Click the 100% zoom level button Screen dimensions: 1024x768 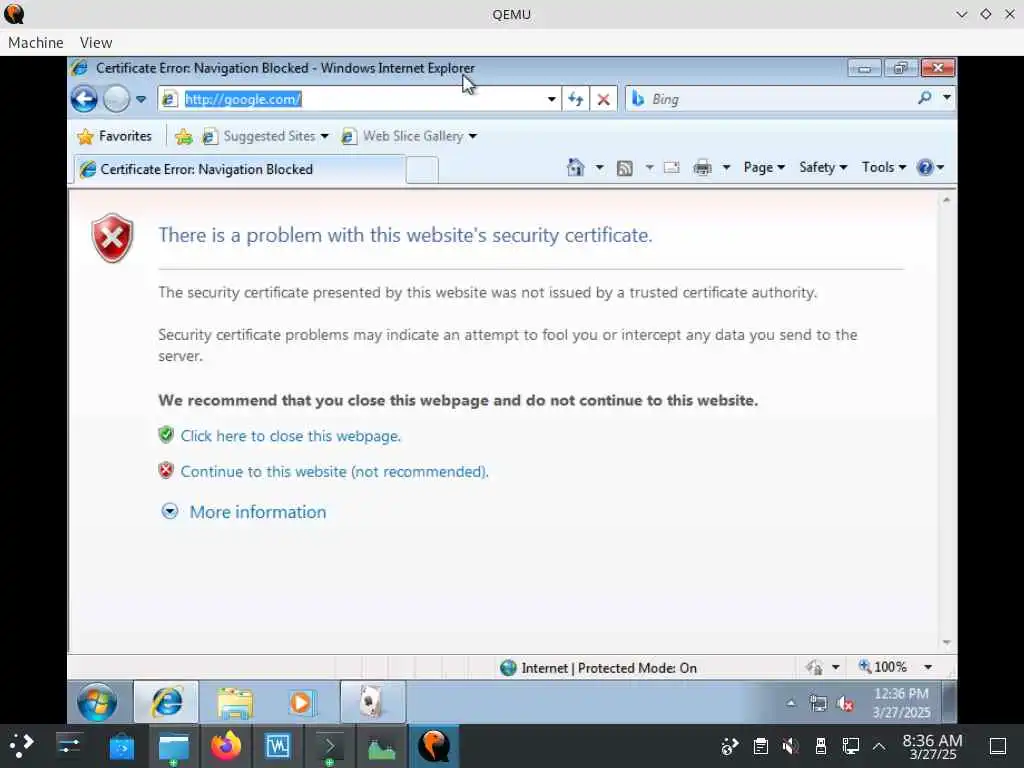coord(883,667)
